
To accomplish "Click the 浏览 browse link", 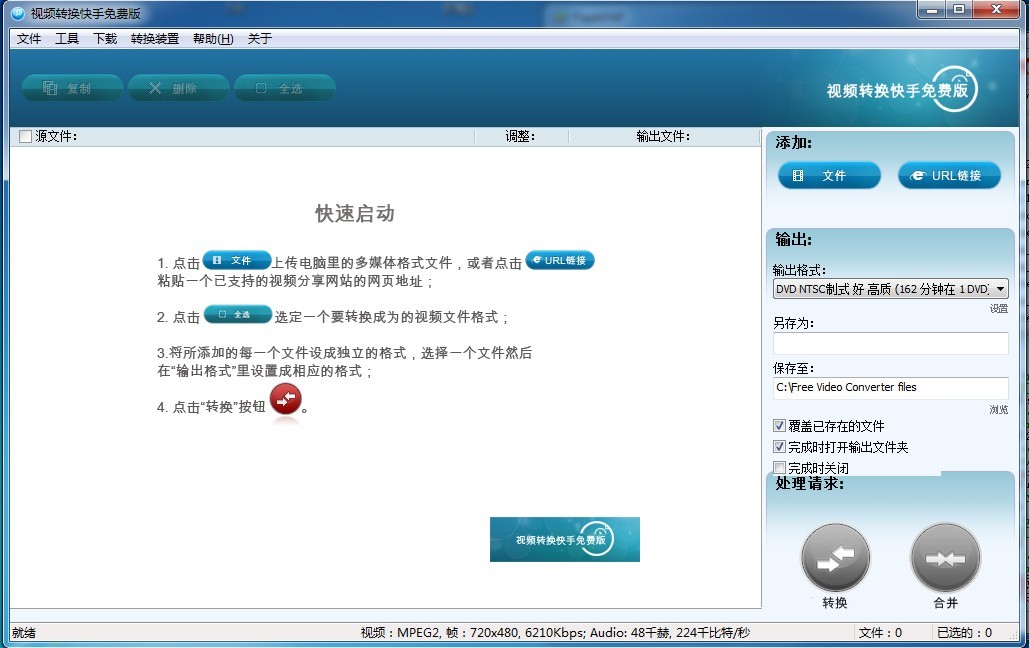I will 998,410.
